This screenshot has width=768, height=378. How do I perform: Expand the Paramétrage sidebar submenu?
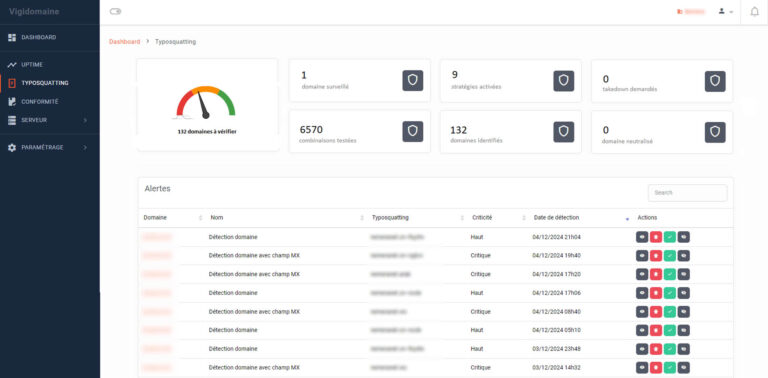click(49, 147)
